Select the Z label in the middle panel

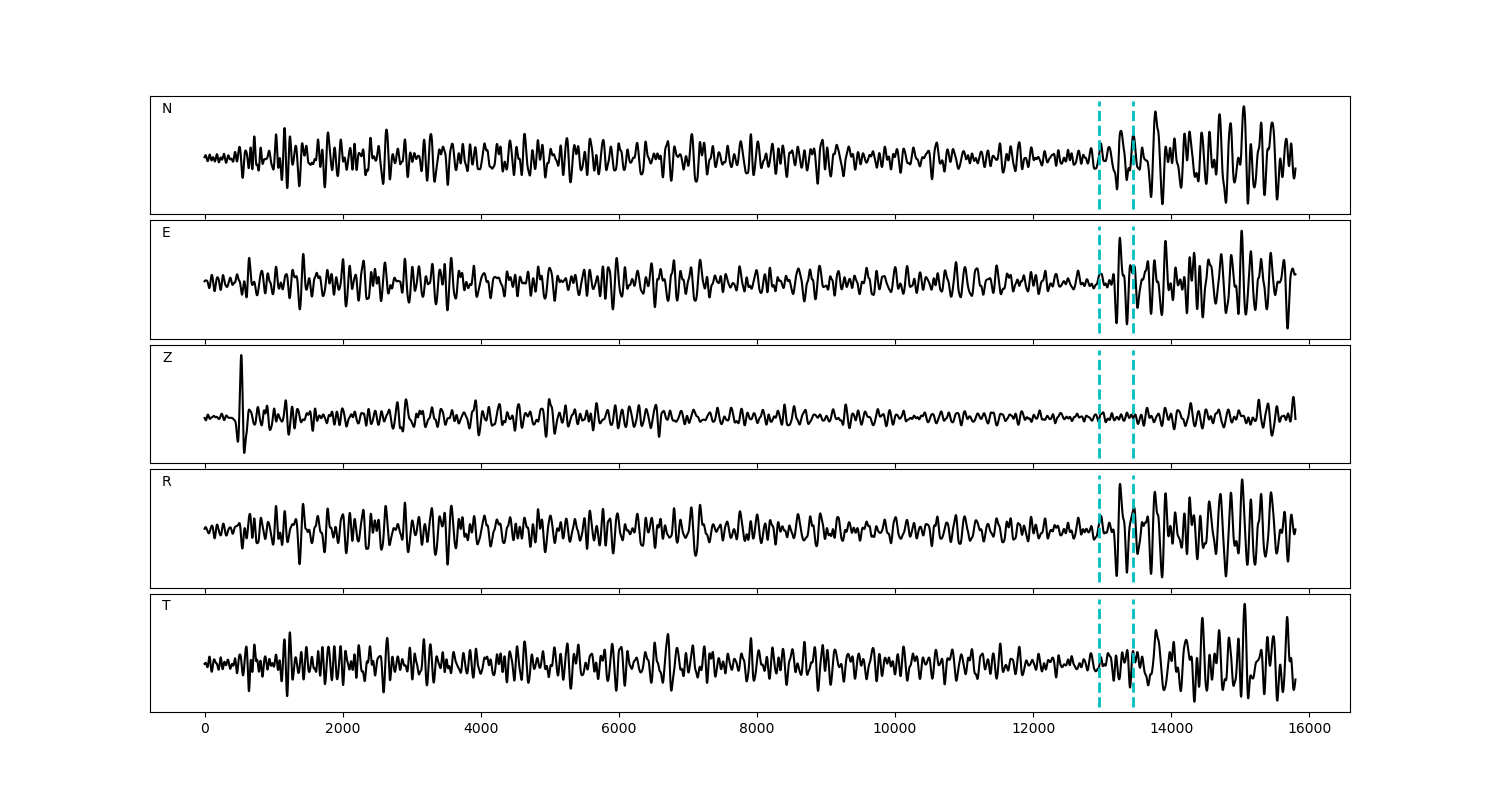click(167, 358)
